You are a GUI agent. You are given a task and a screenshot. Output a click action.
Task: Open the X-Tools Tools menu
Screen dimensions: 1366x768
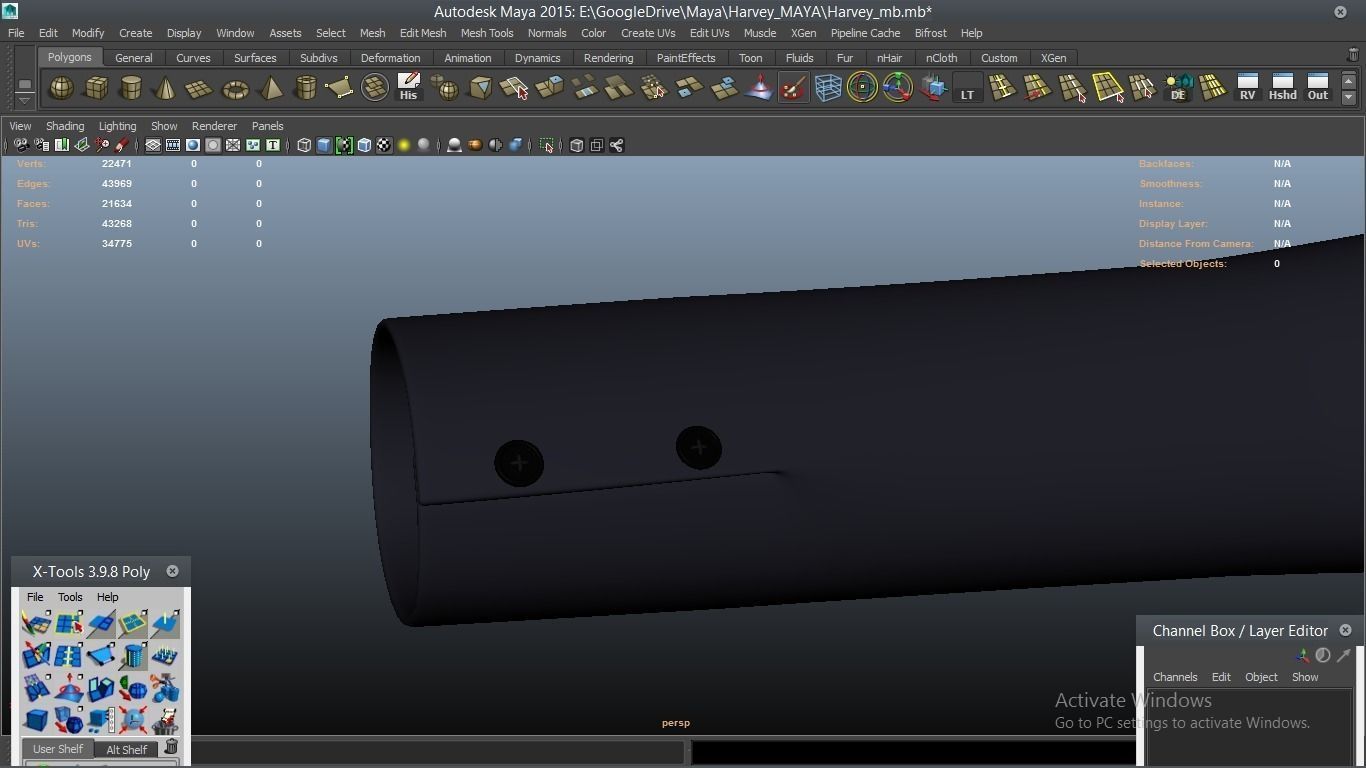click(x=70, y=597)
